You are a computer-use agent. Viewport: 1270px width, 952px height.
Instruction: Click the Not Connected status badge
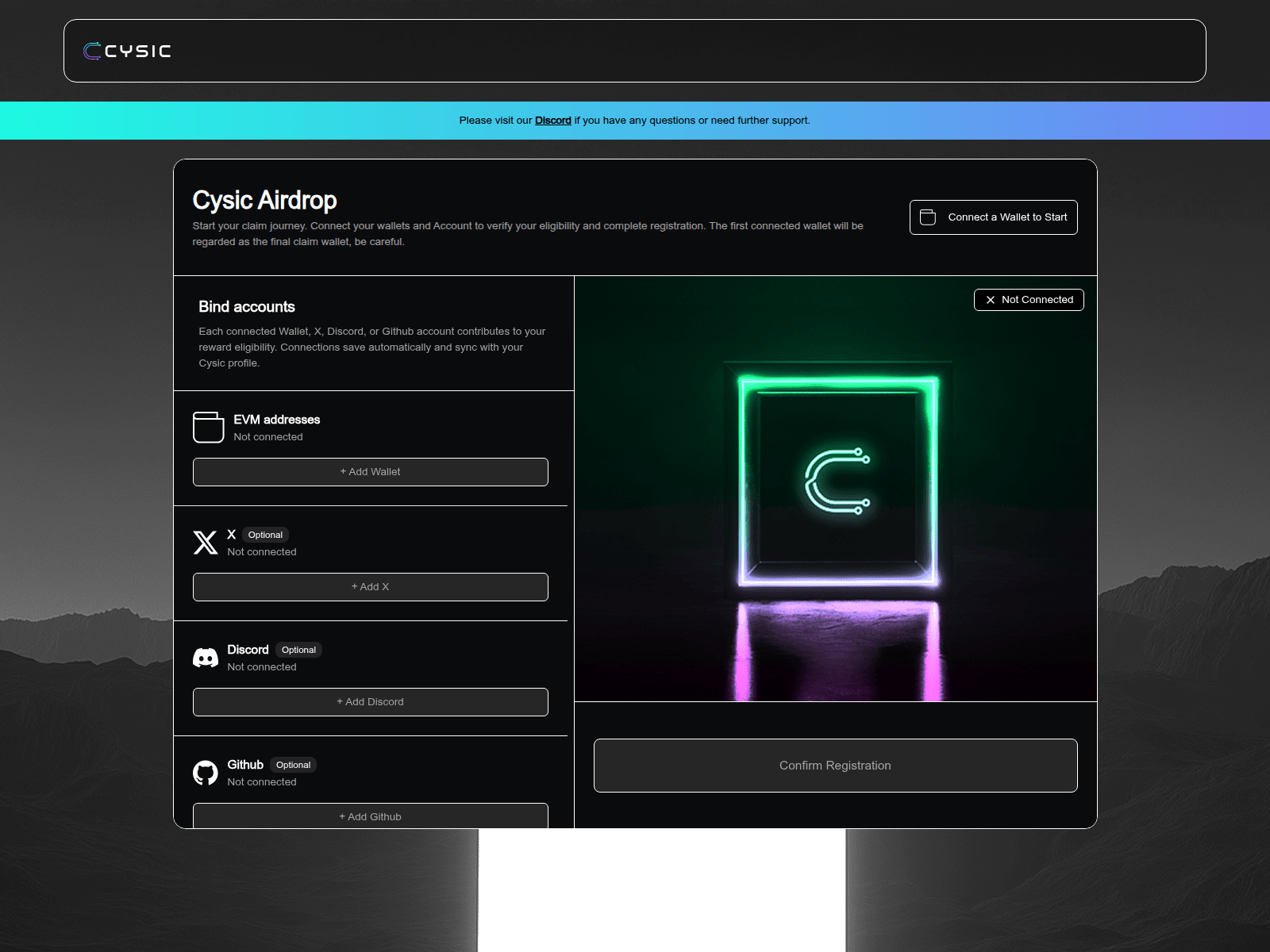coord(1029,300)
